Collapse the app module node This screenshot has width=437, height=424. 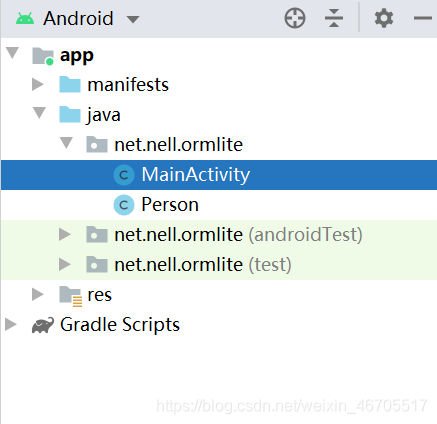tap(13, 53)
